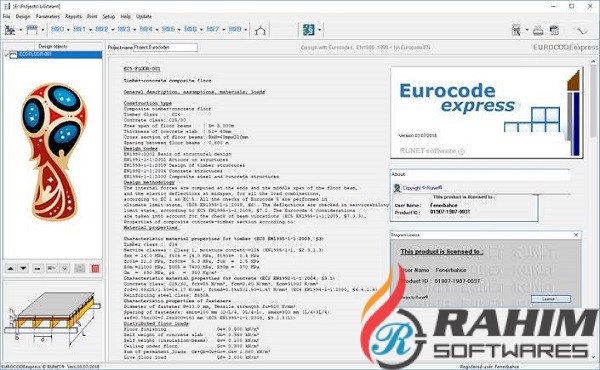This screenshot has height=370, width=600.
Task: Click the print preview magnifier icon
Action: 517,29
